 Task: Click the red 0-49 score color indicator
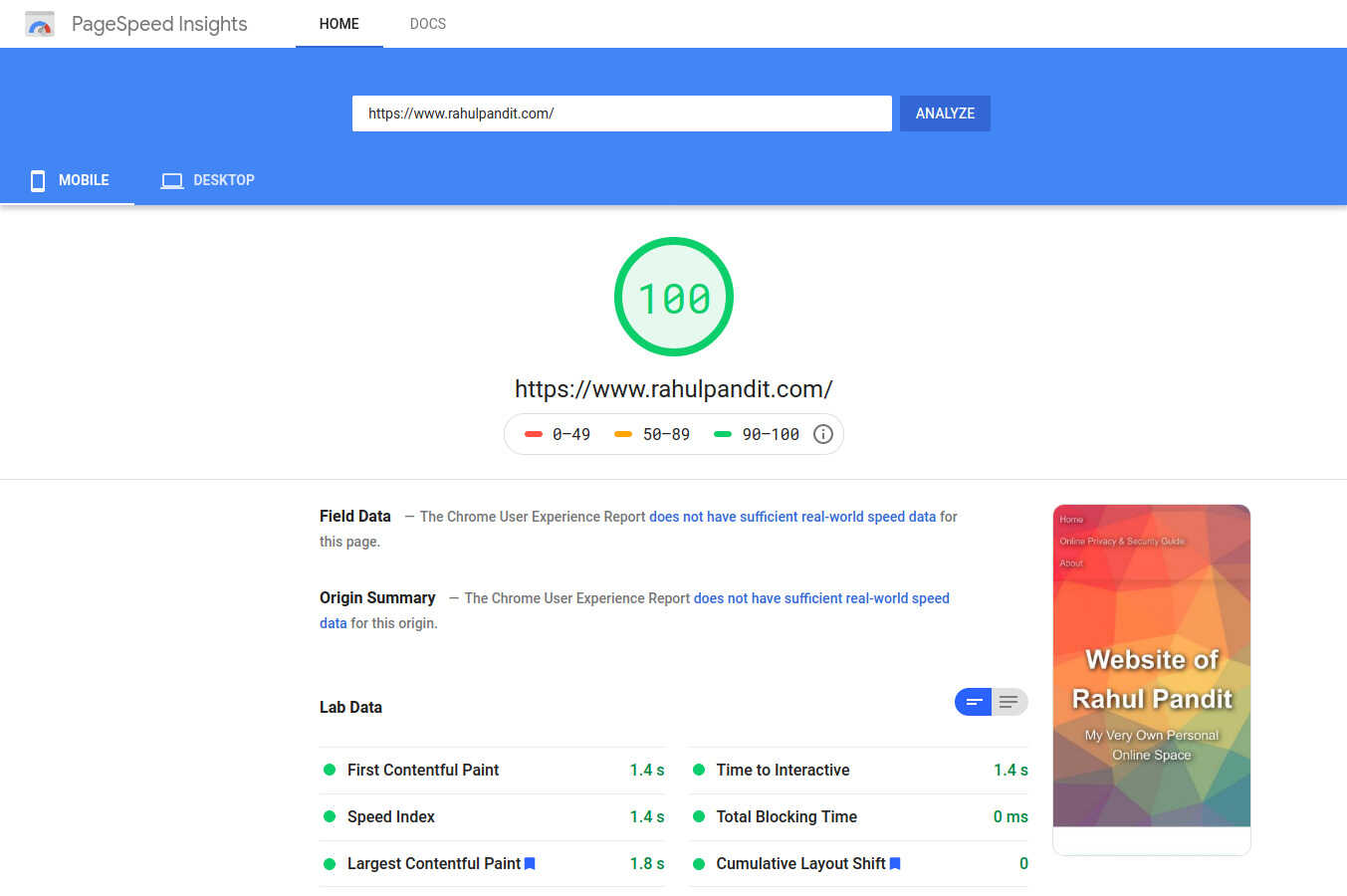[x=534, y=434]
